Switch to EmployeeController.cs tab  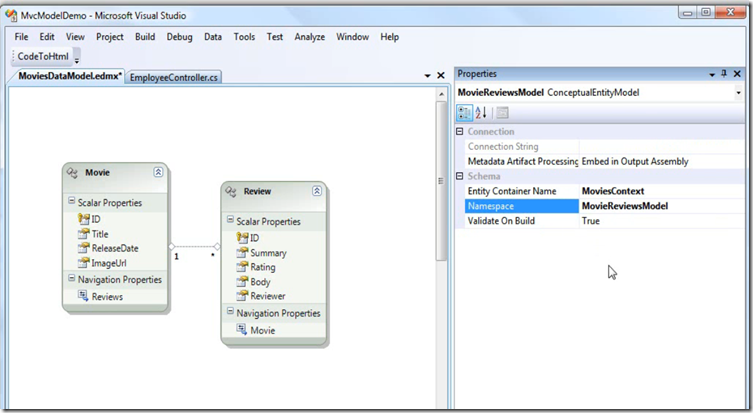coord(173,77)
